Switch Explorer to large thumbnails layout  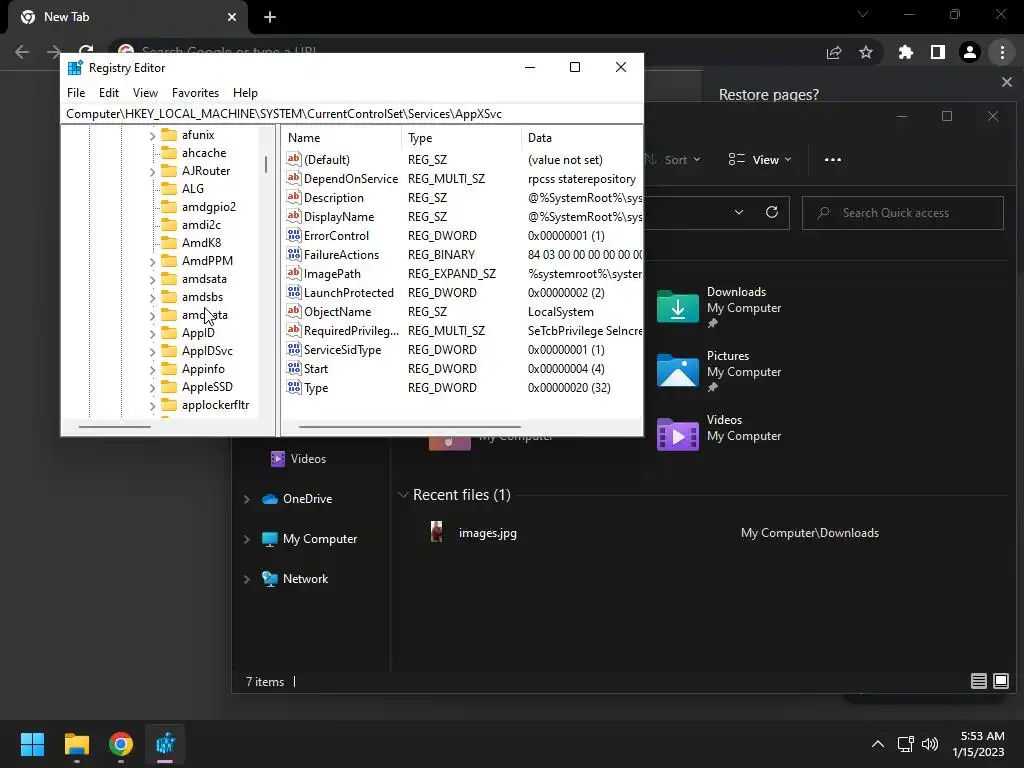pos(1000,681)
